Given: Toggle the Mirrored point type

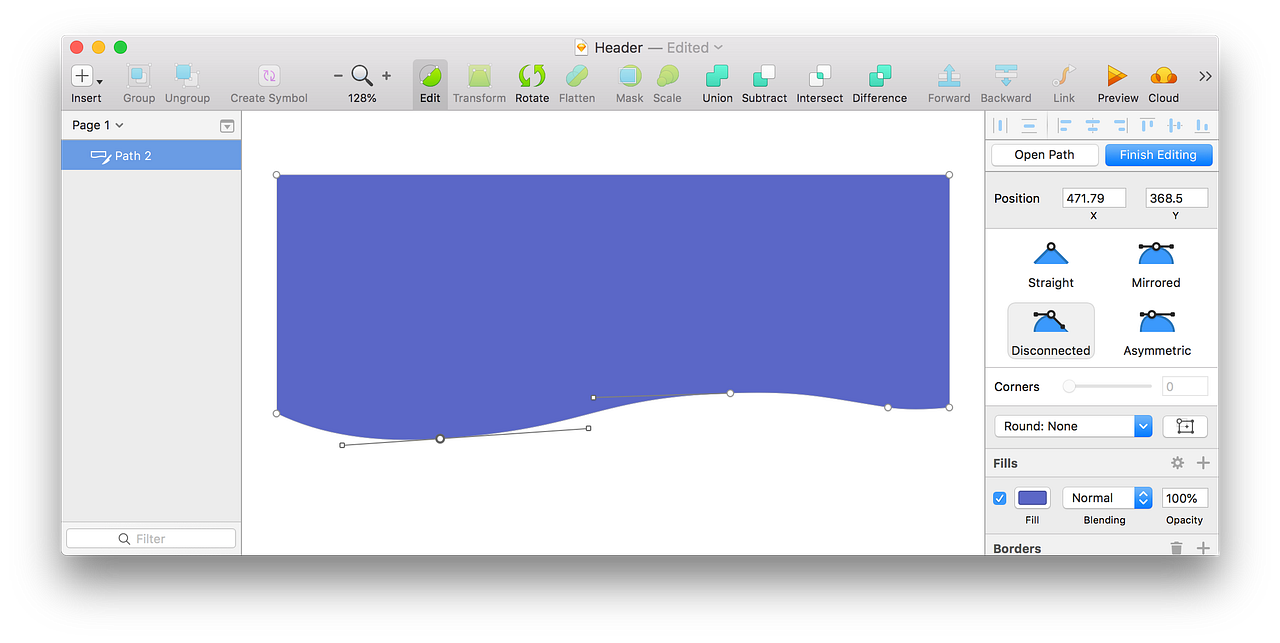Looking at the screenshot, I should point(1155,263).
